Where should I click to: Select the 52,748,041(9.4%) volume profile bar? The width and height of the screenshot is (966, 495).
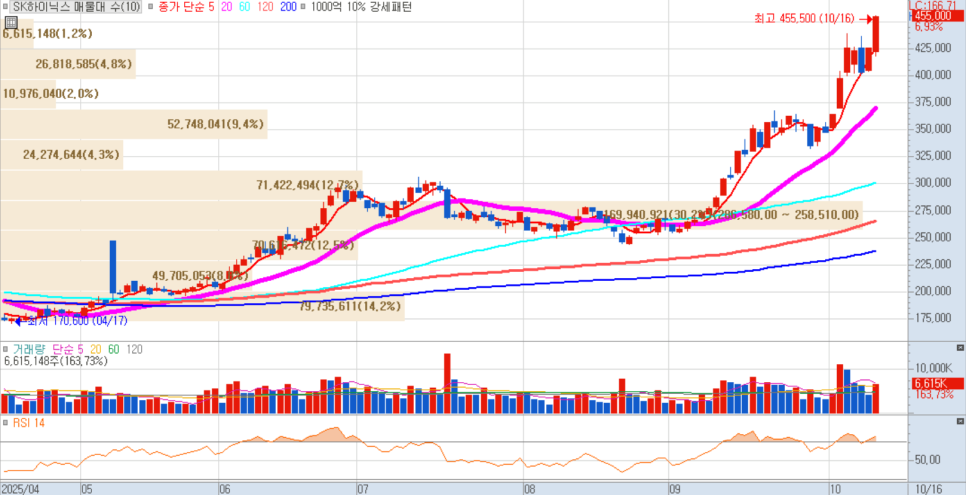tap(134, 124)
